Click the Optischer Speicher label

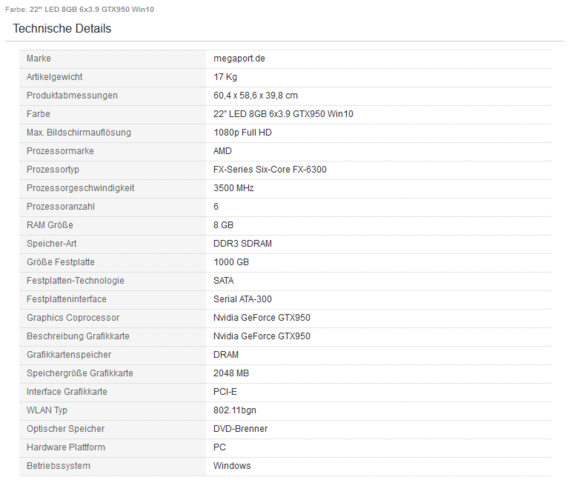coord(65,429)
